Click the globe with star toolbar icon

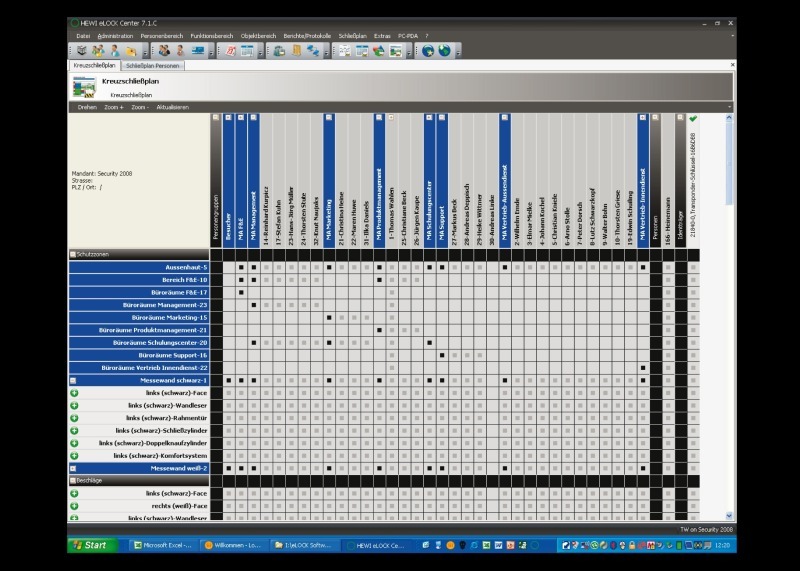click(x=428, y=51)
